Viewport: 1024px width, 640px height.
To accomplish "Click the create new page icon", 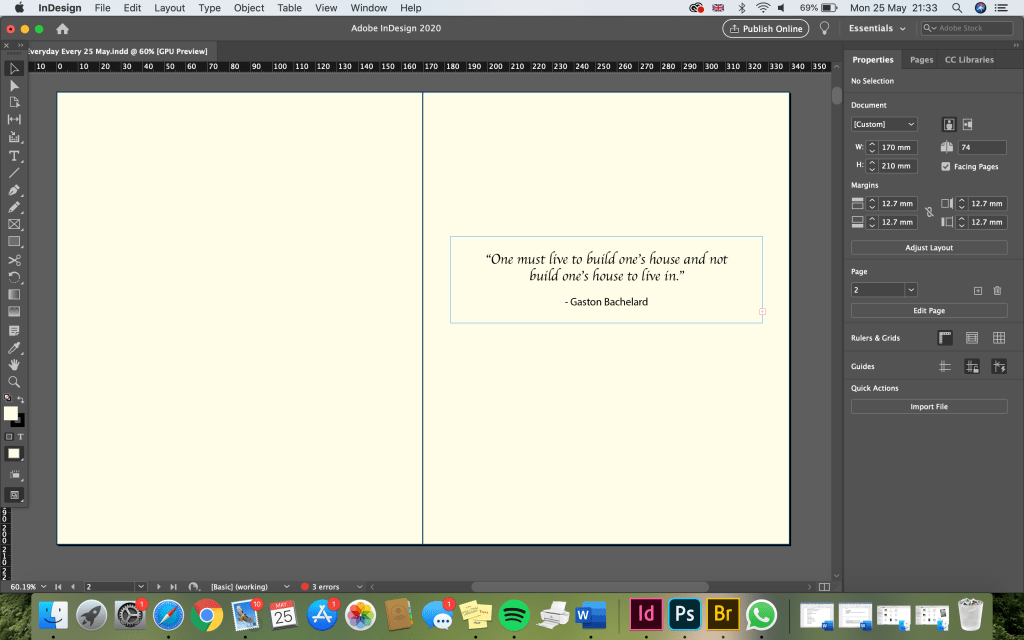I will [978, 290].
